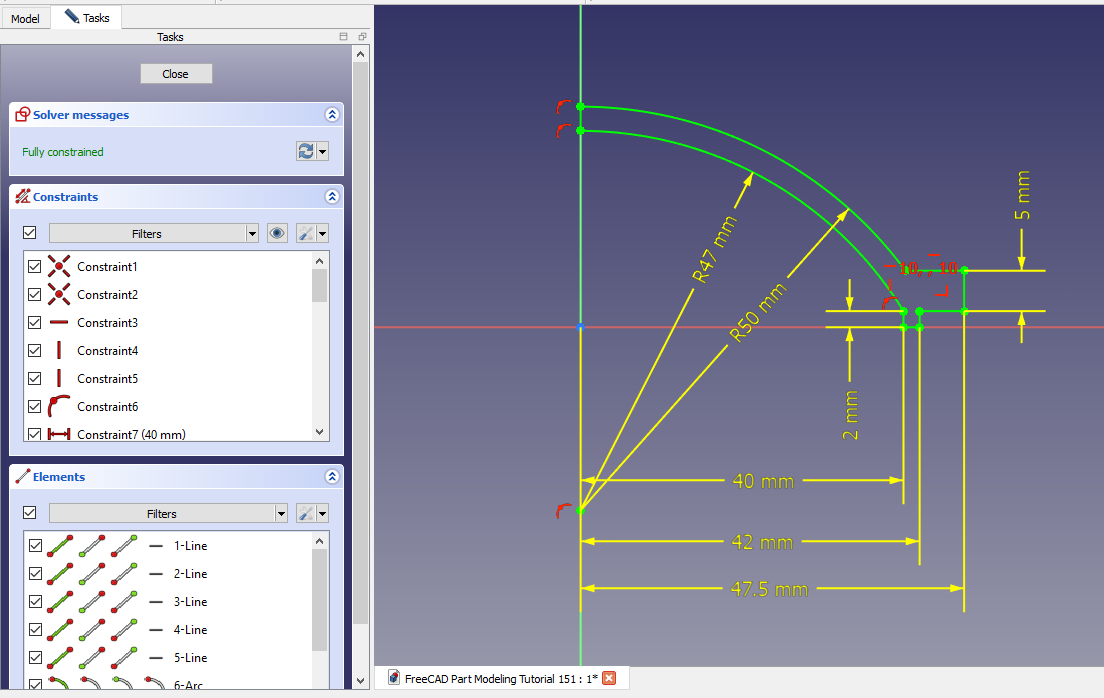The height and width of the screenshot is (698, 1104).
Task: Click the float panel icon in Tasks header
Action: [362, 37]
